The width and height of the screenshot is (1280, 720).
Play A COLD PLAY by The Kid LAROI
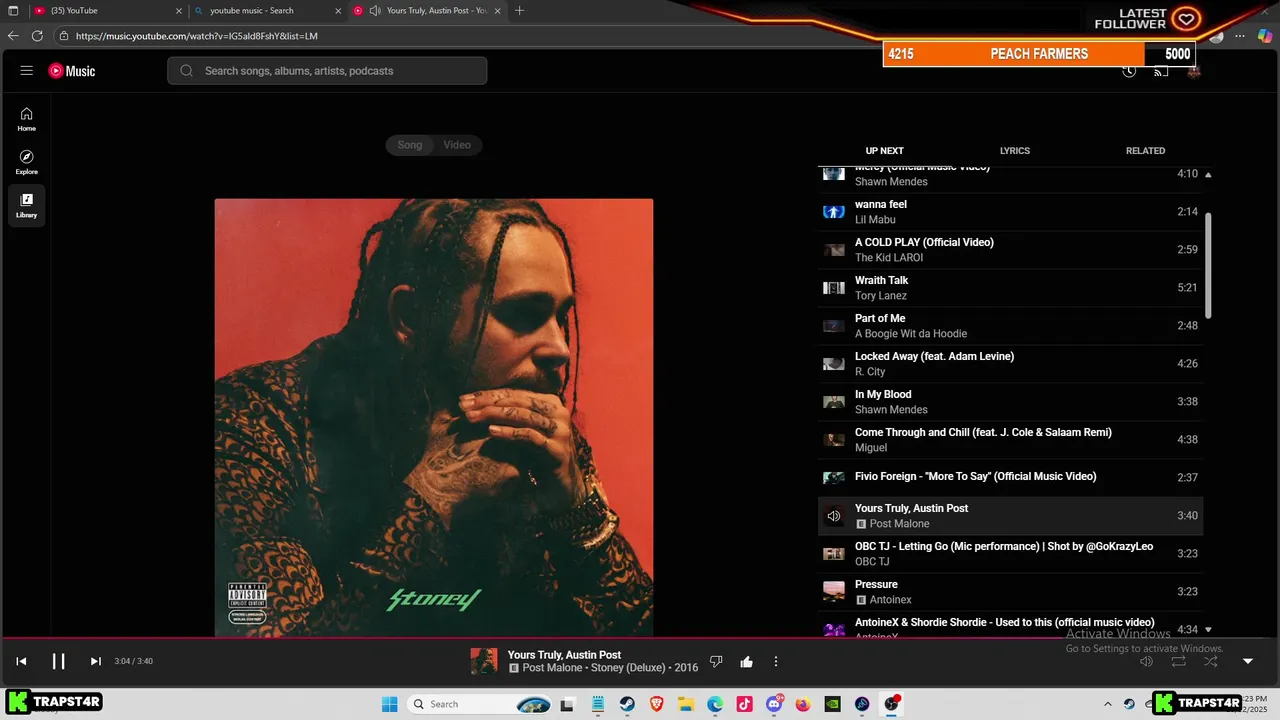point(1010,250)
